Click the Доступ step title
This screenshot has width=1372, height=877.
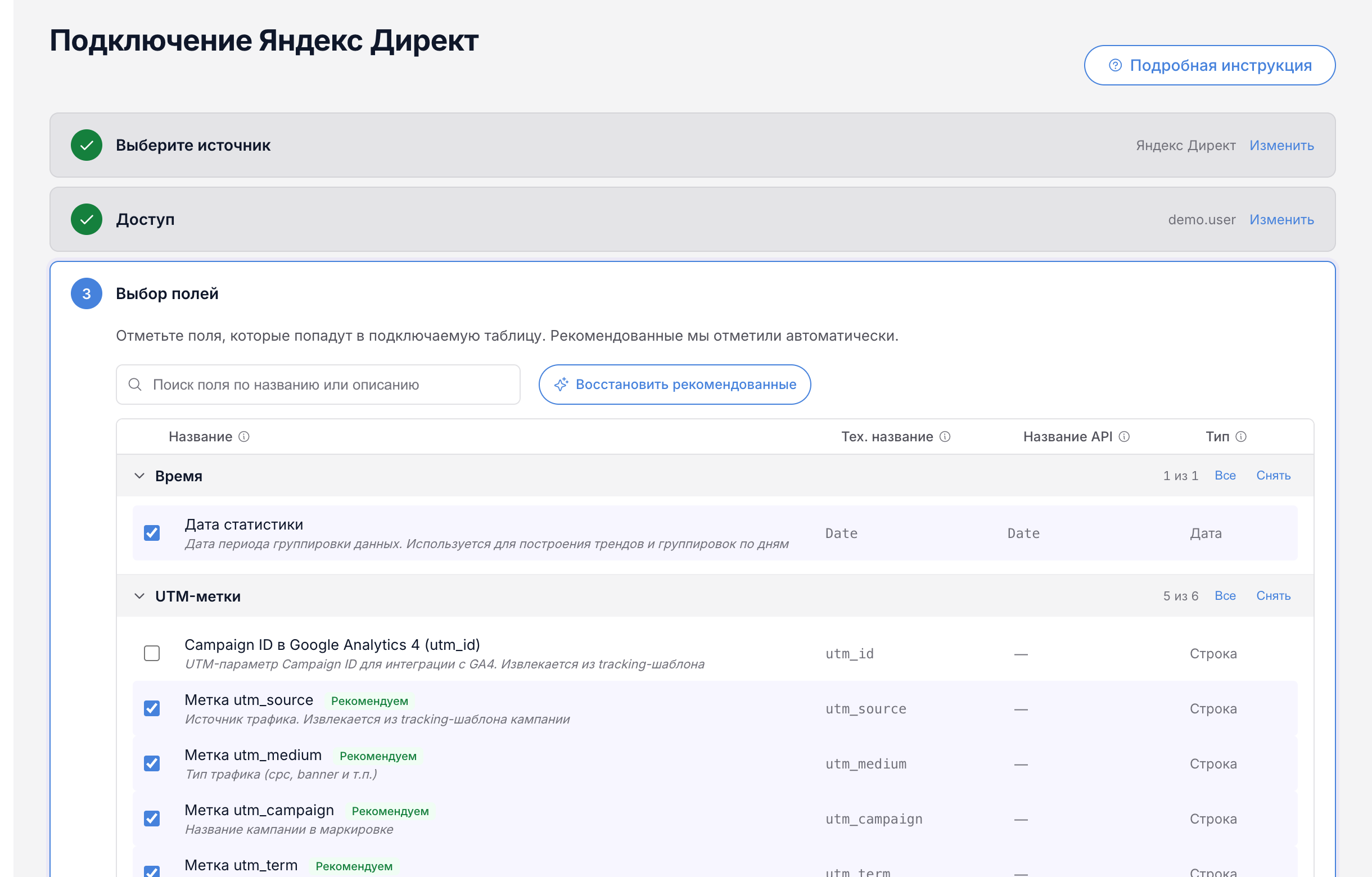[x=145, y=219]
